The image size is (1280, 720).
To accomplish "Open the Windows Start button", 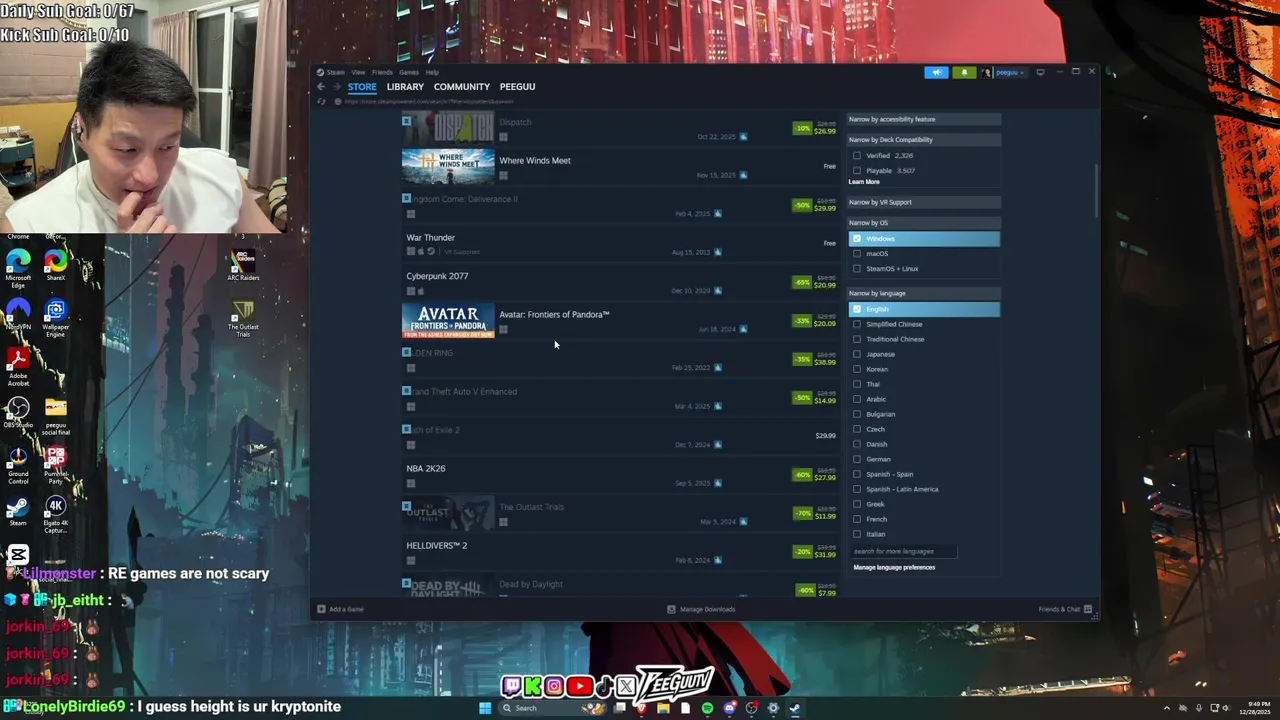I will [484, 708].
